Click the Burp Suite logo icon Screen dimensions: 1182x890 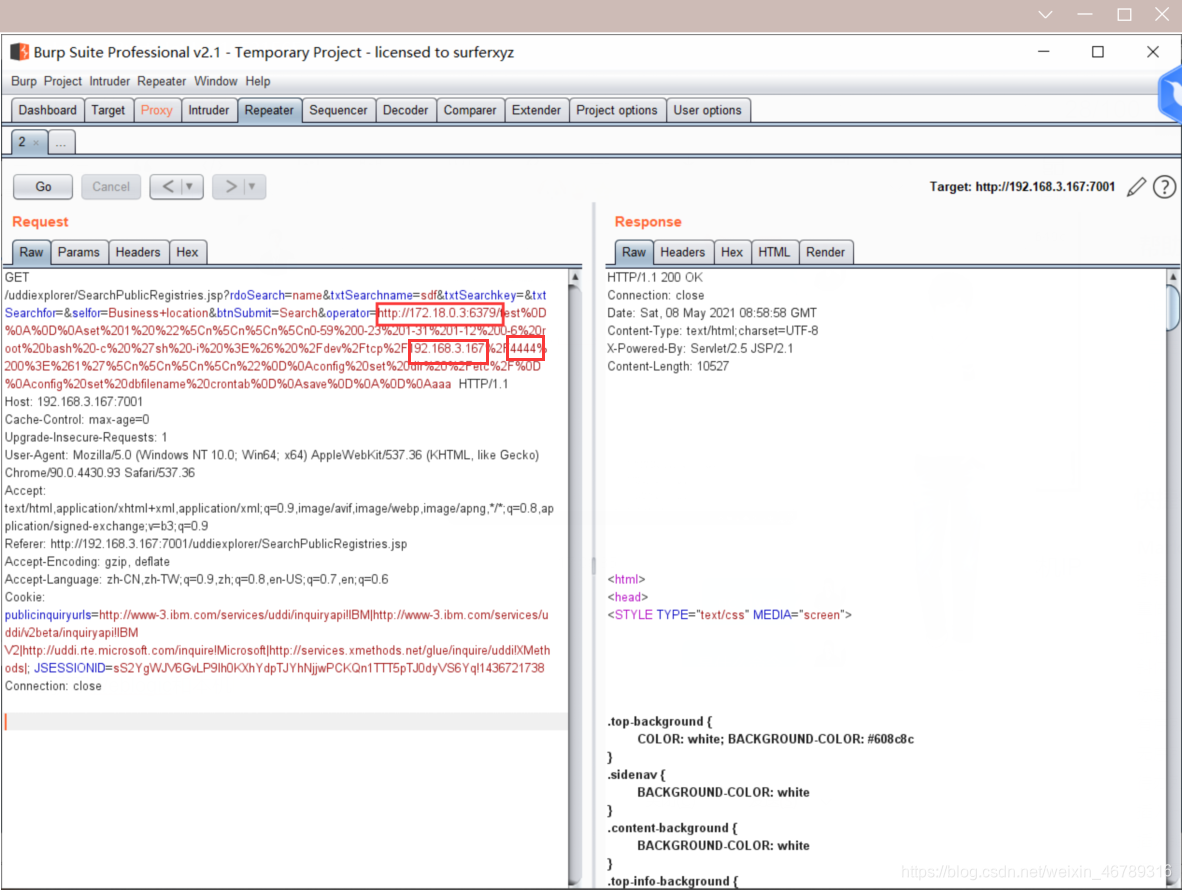[x=20, y=52]
